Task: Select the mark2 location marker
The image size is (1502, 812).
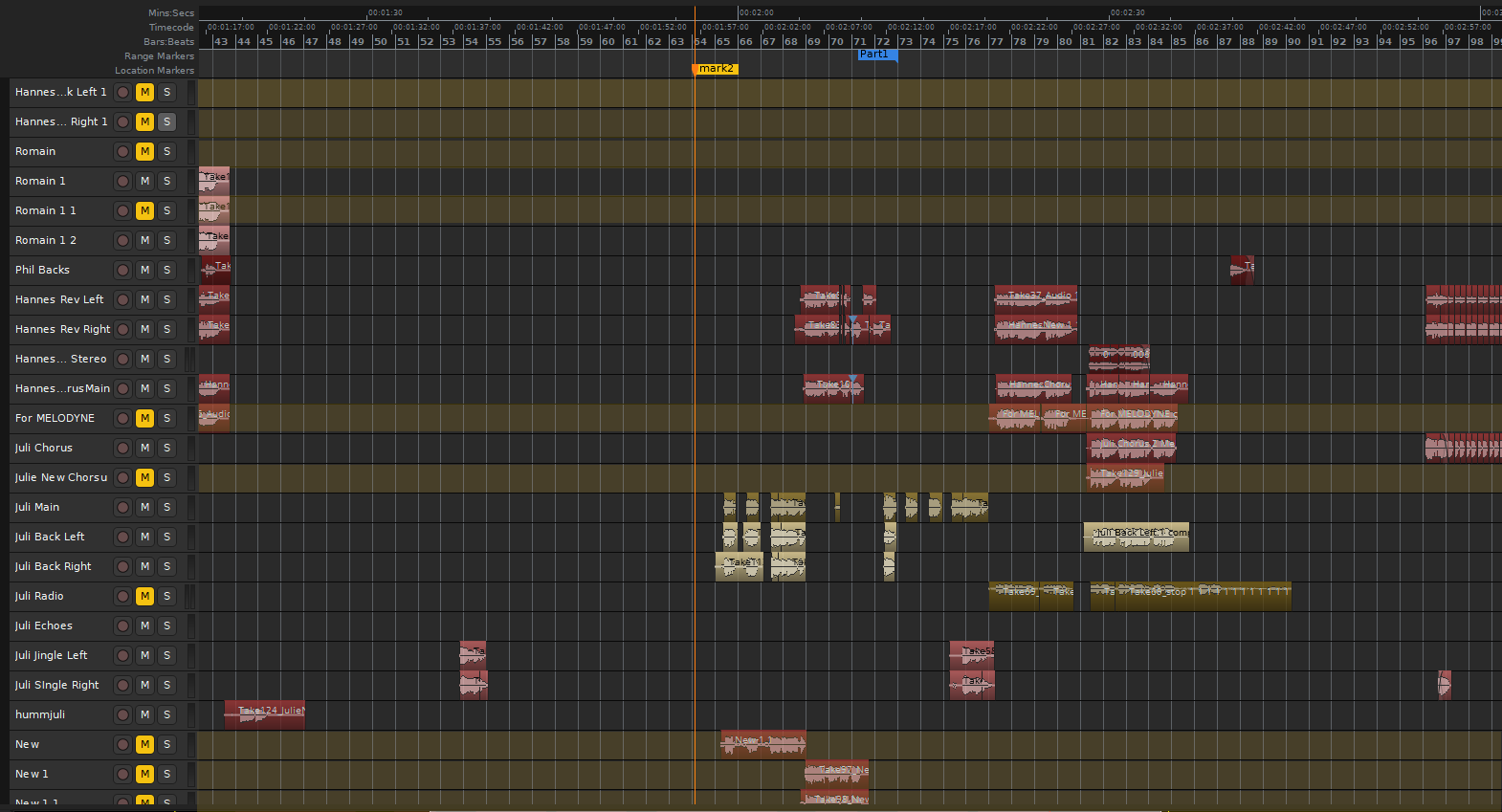Action: [715, 69]
